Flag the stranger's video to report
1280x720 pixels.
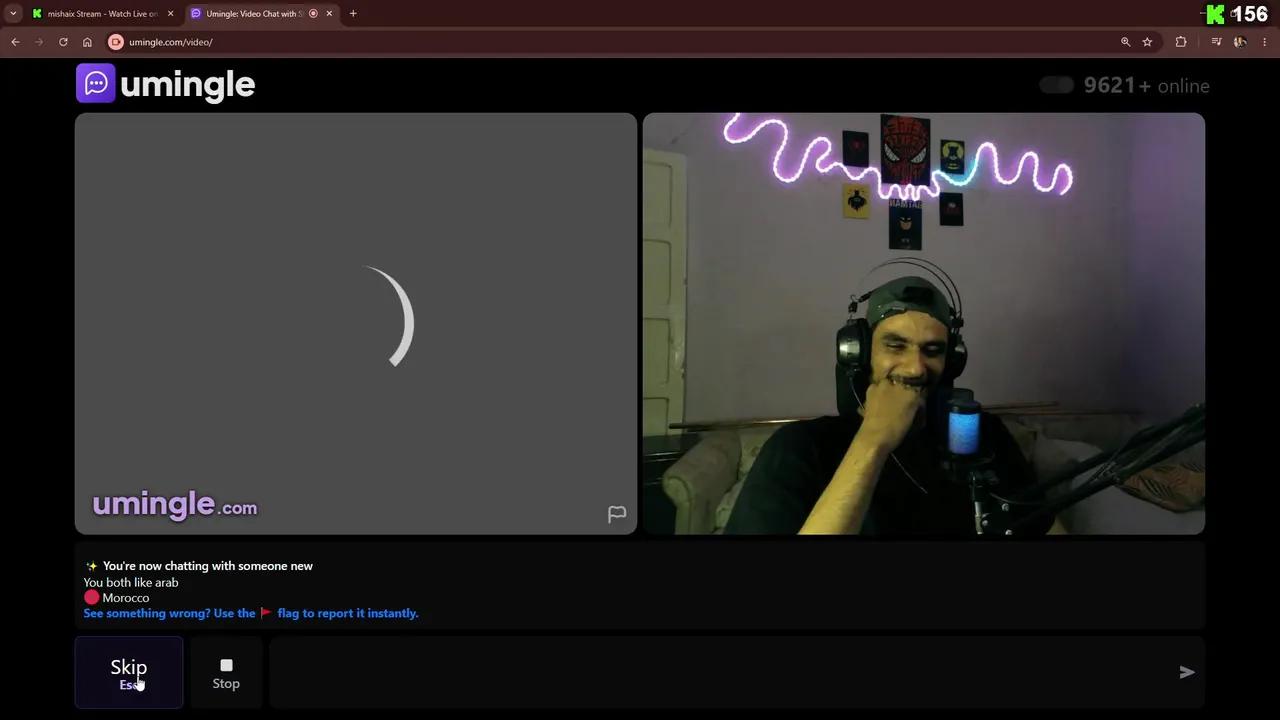point(617,514)
